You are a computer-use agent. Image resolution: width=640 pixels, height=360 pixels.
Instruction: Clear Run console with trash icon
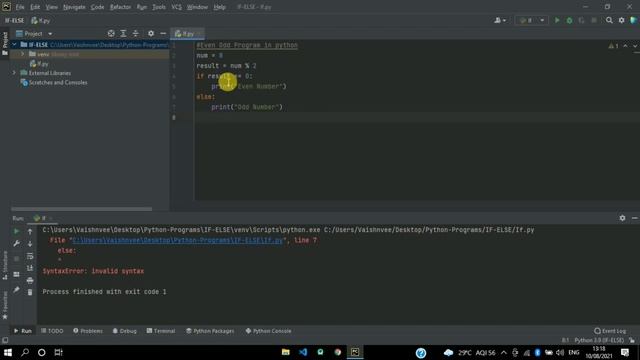(x=30, y=292)
